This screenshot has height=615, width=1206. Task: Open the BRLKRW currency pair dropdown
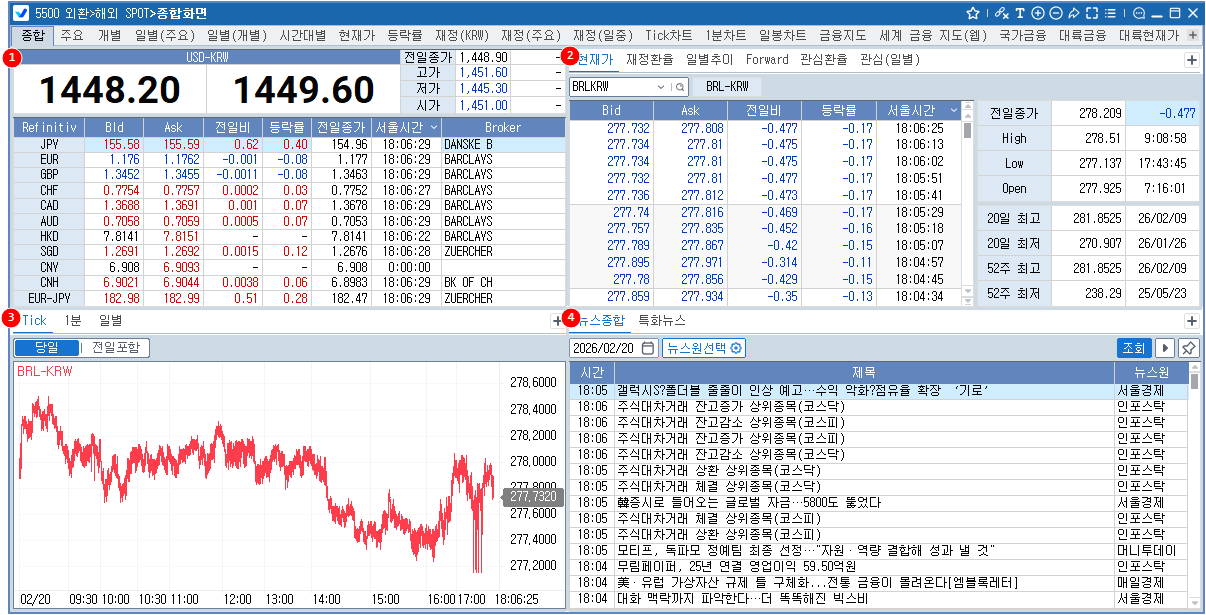[660, 87]
